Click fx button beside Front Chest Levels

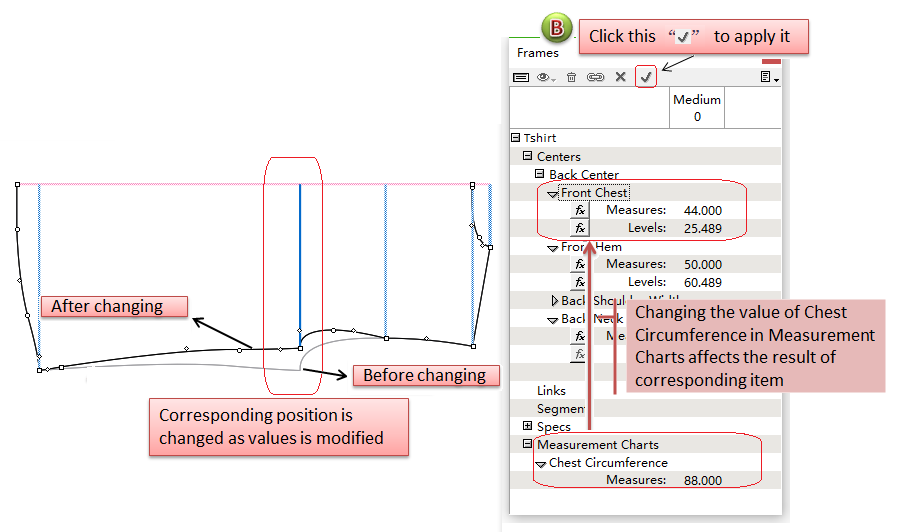click(x=580, y=228)
